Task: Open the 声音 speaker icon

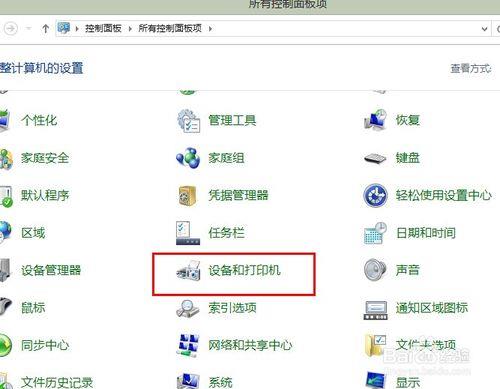Action: 375,270
